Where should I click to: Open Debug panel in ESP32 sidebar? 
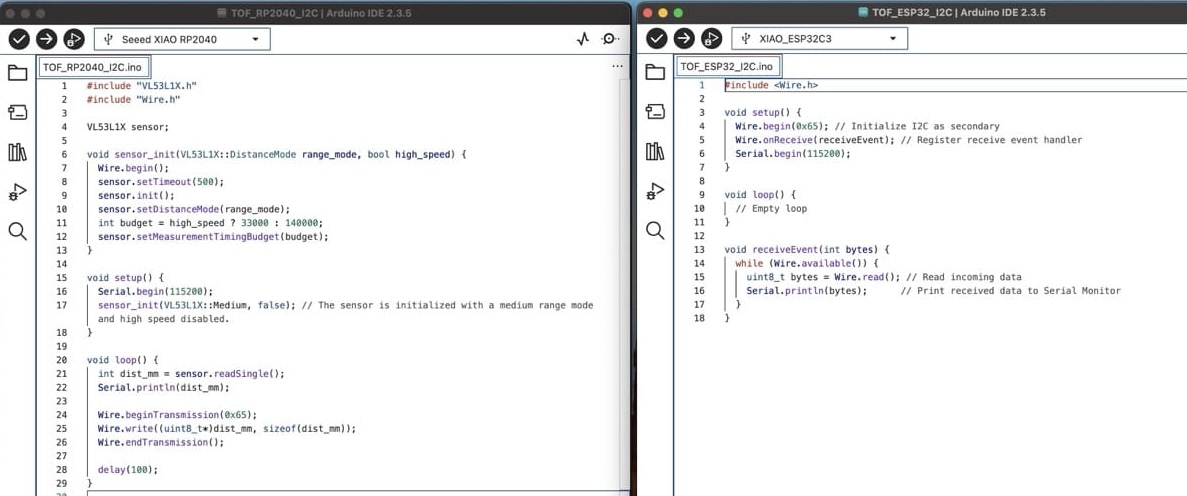coord(655,192)
